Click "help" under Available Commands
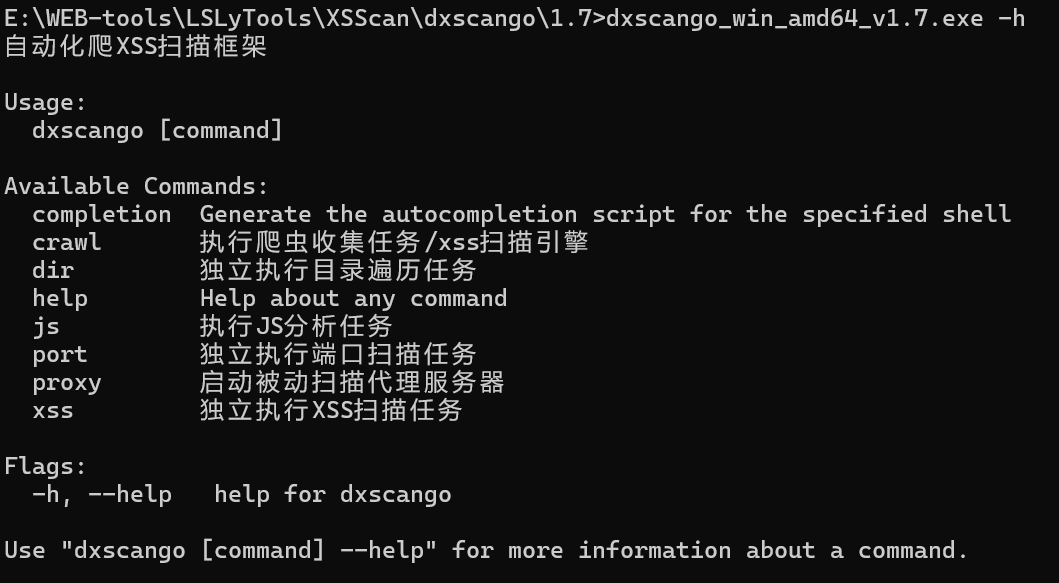The height and width of the screenshot is (583, 1059). [x=60, y=298]
